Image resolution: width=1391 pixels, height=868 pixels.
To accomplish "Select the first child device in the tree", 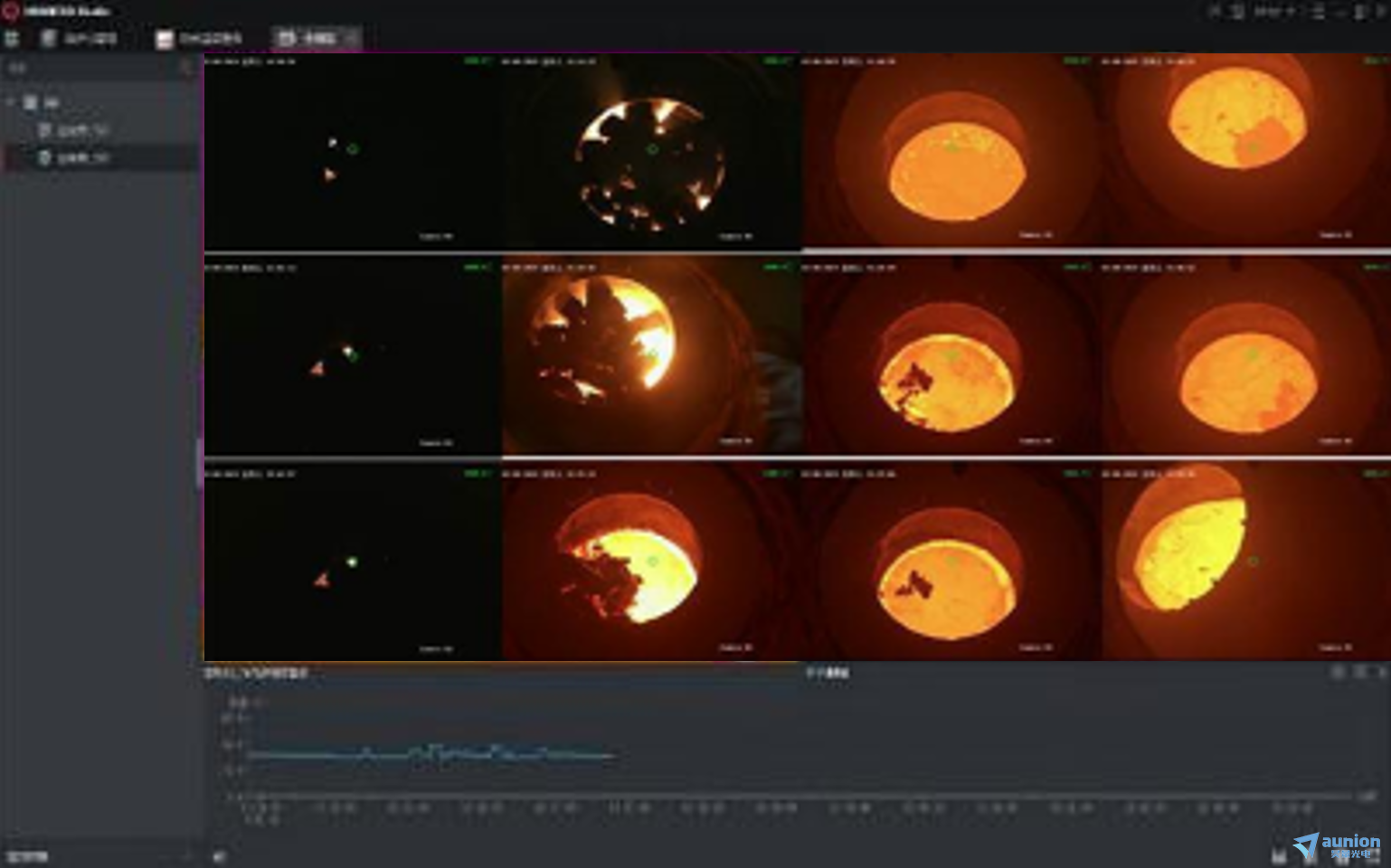I will coord(72,130).
